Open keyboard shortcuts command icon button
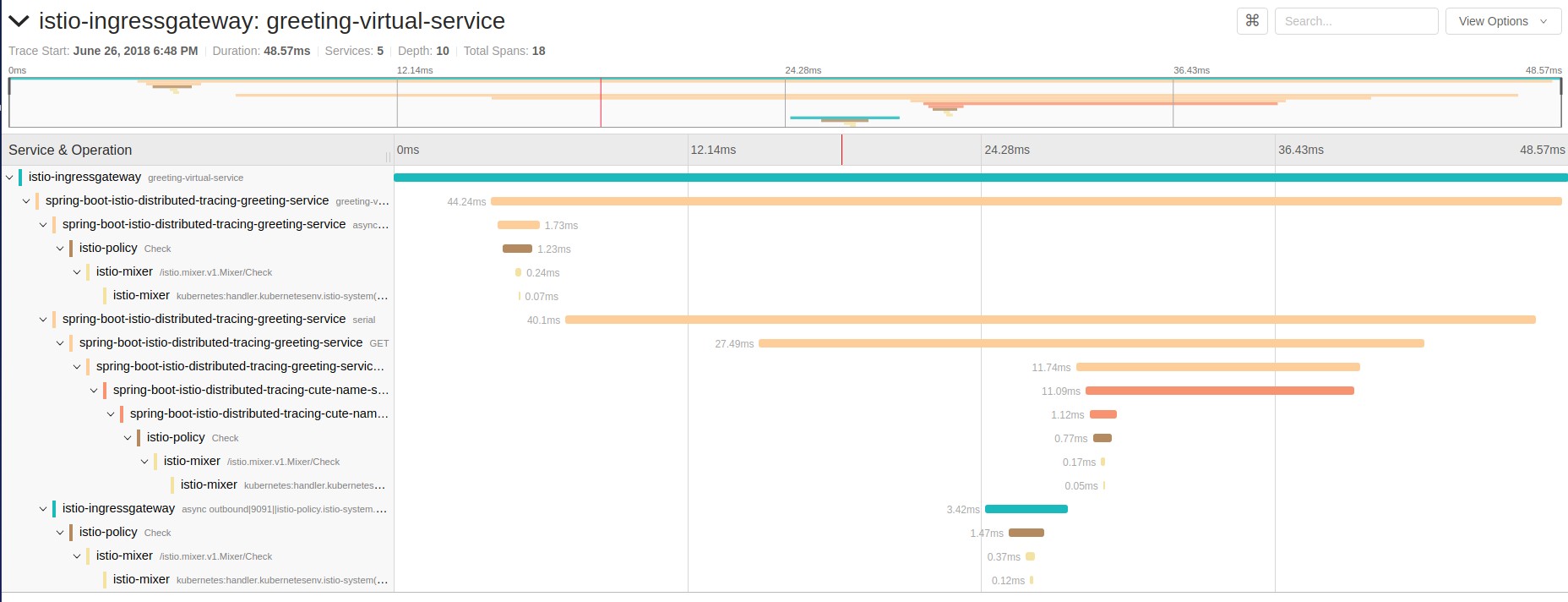This screenshot has width=1568, height=602. pos(1252,21)
